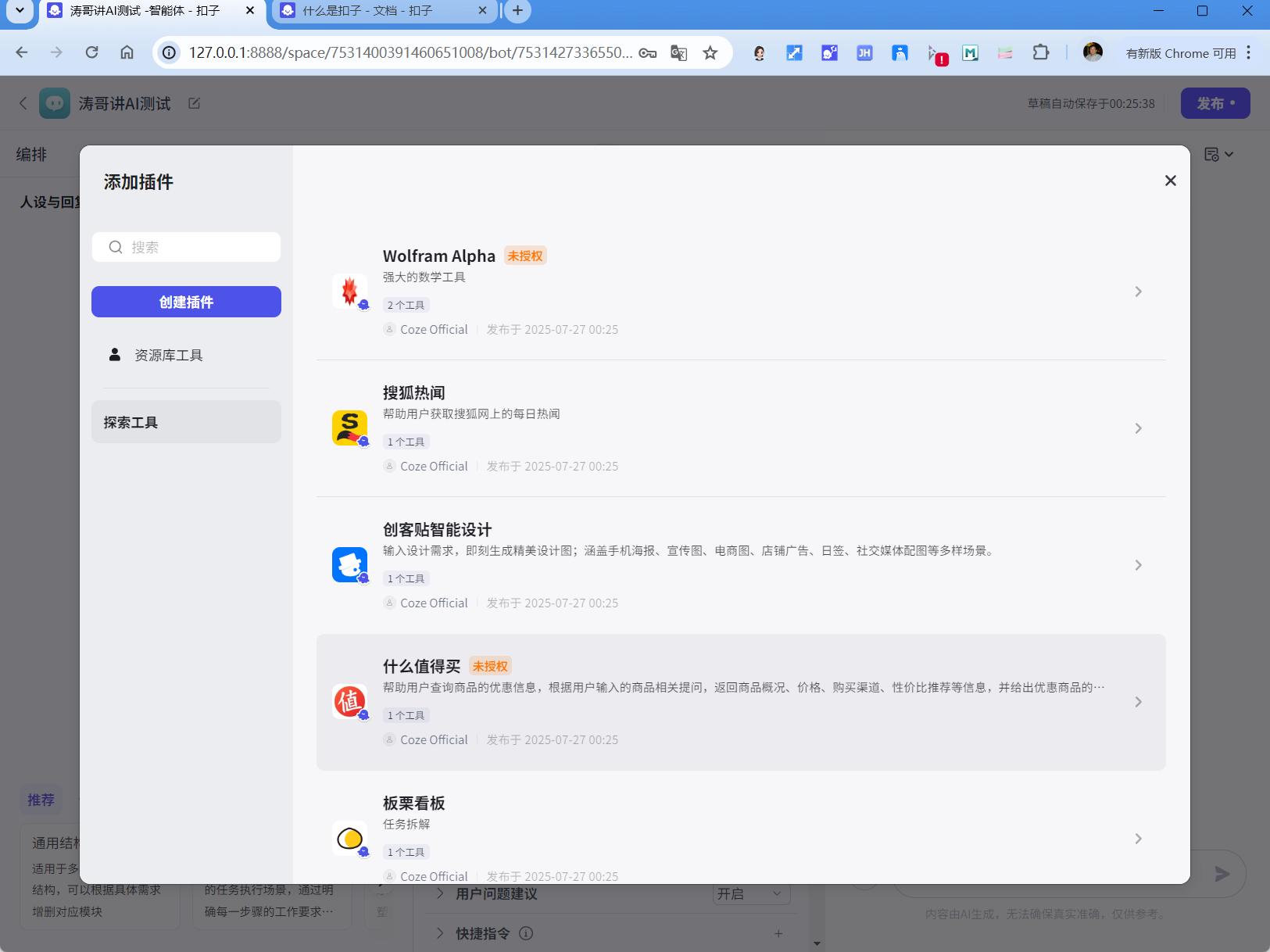Open the 开启 dropdown for 用户问题建议

751,893
